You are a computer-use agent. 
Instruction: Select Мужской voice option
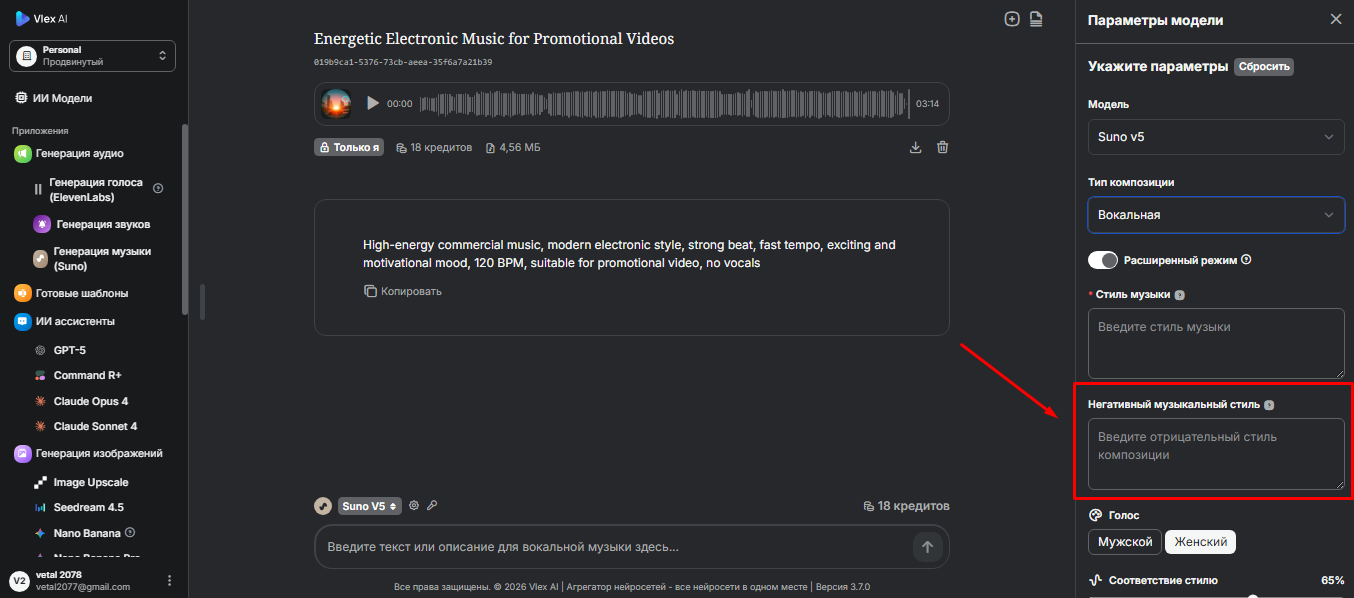point(1125,542)
